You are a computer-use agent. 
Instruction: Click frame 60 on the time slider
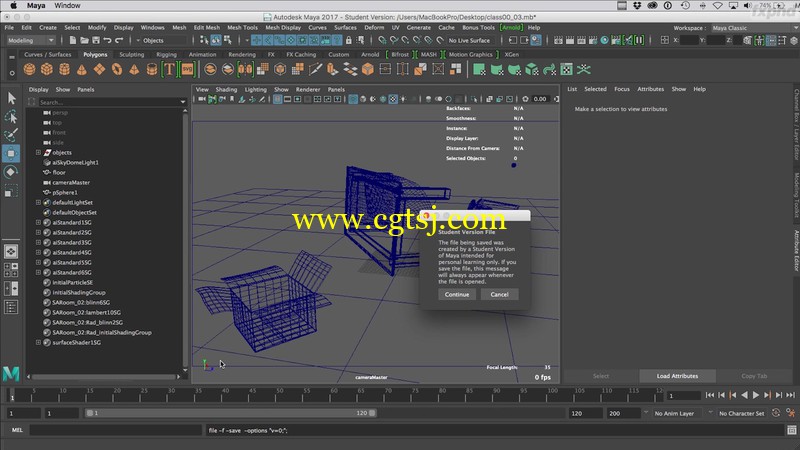(334, 394)
